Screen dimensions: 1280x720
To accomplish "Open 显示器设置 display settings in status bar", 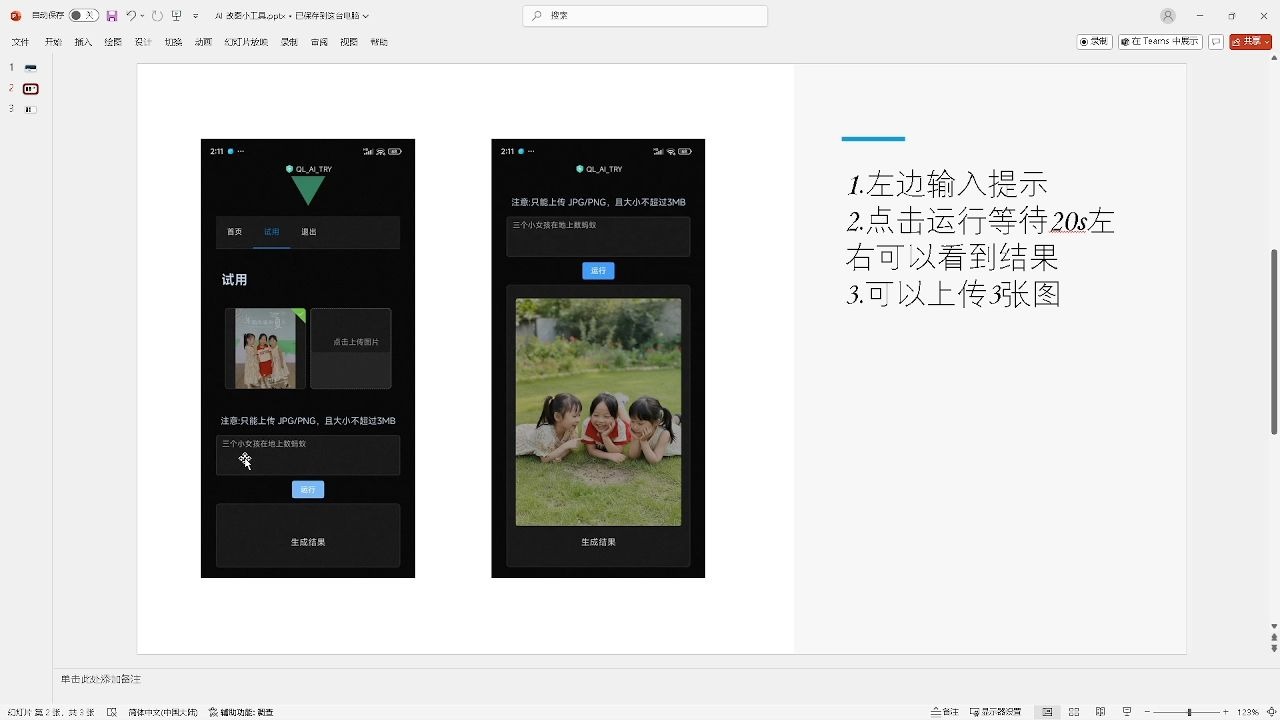I will point(995,712).
